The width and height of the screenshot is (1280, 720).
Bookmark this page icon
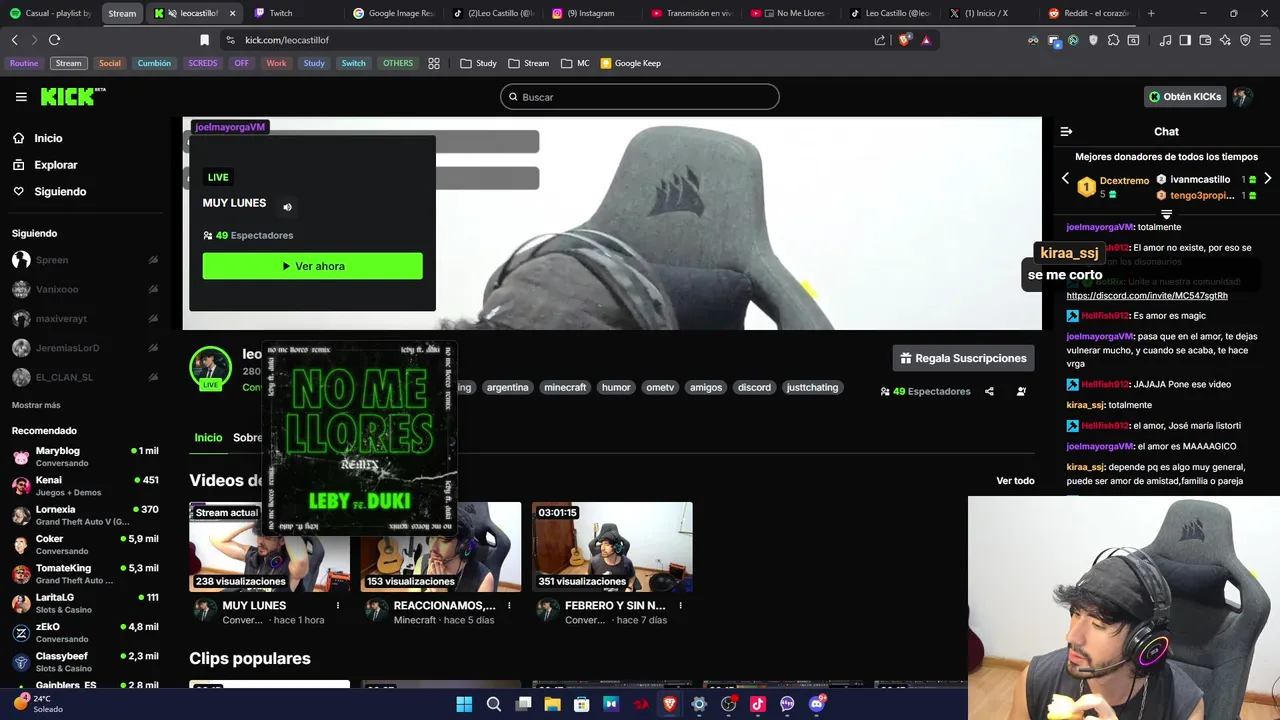(204, 40)
